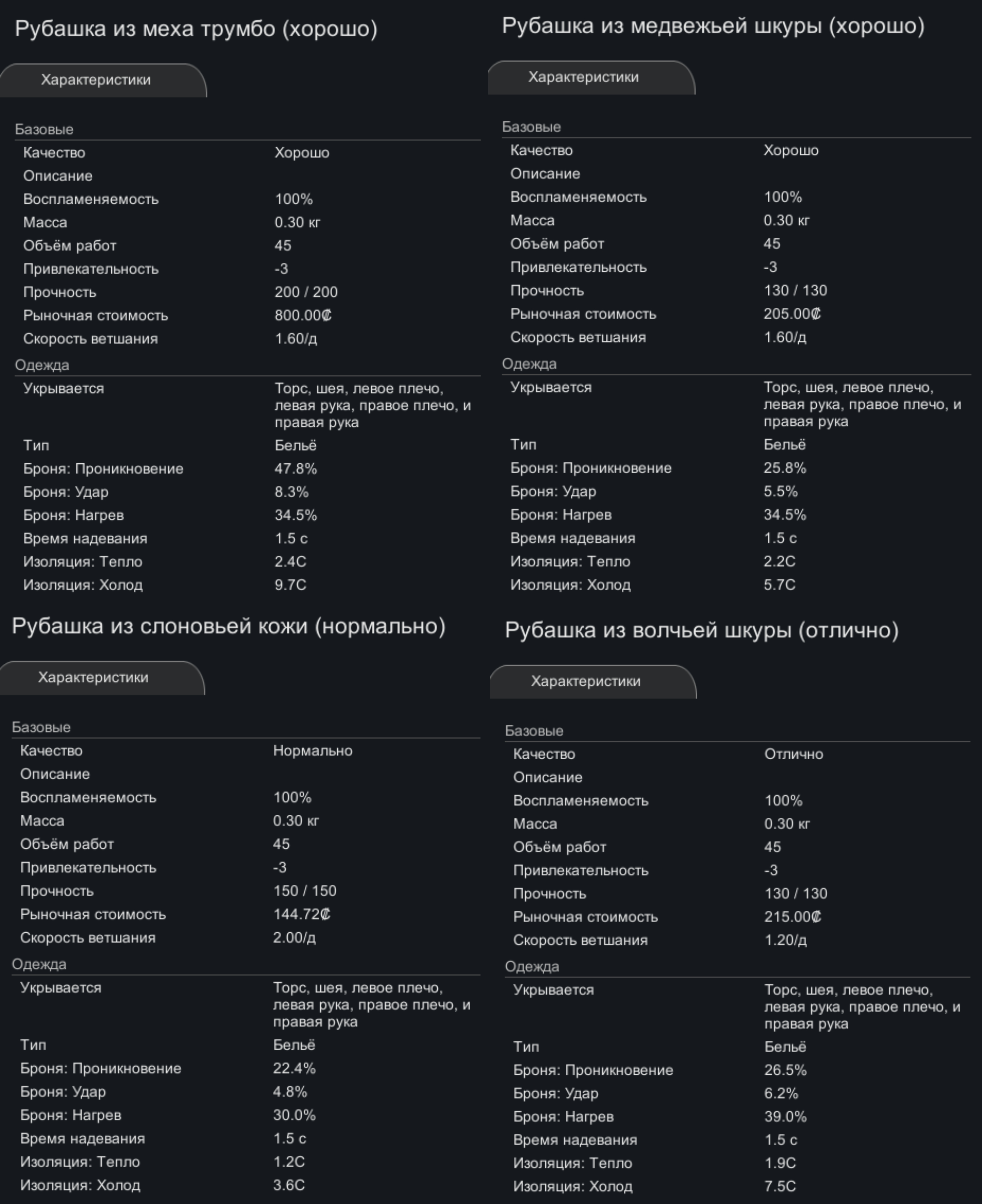This screenshot has width=982, height=1204.
Task: Open Характеристики tab of трумбо shirt
Action: [96, 80]
